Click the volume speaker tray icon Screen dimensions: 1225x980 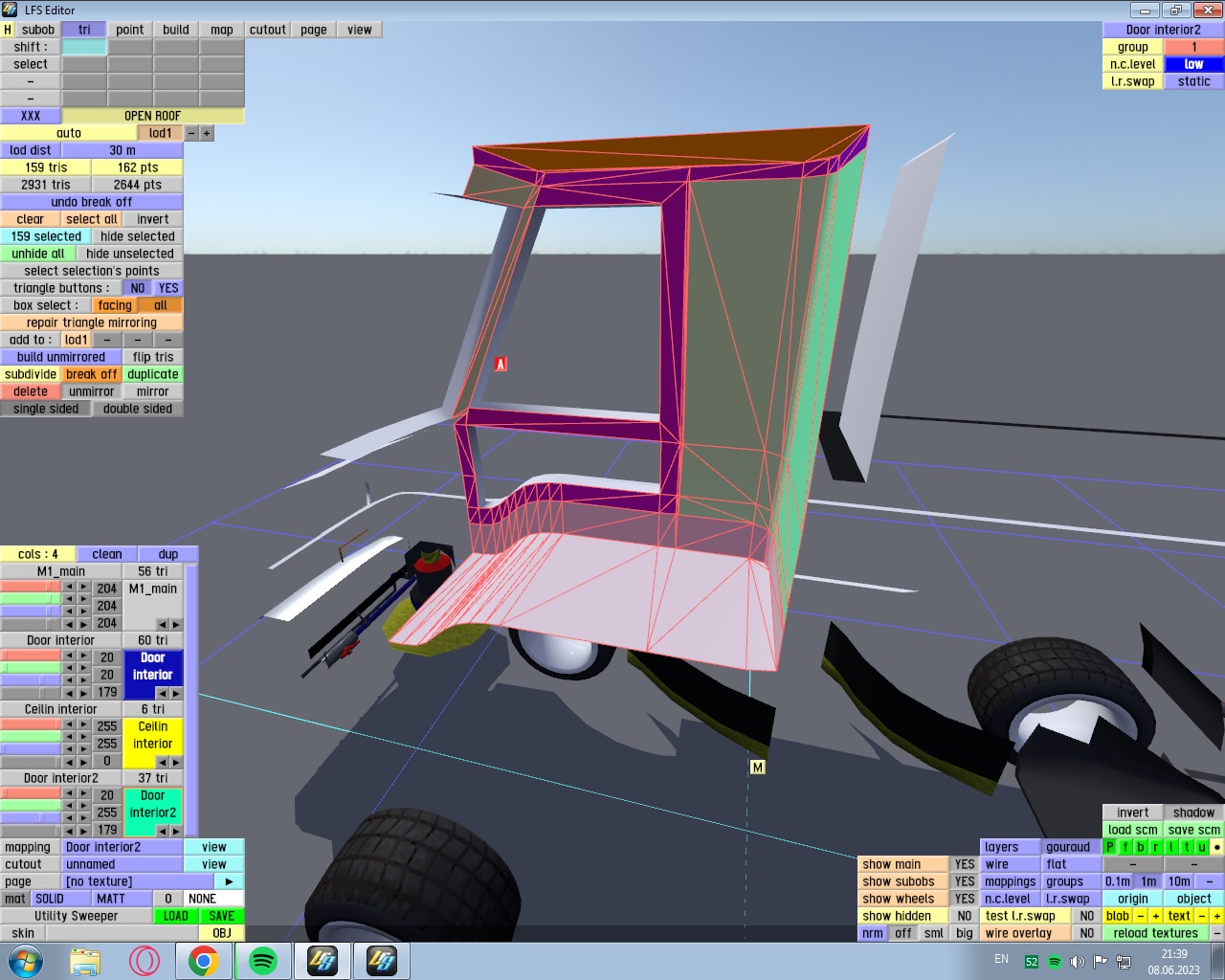click(x=1077, y=961)
